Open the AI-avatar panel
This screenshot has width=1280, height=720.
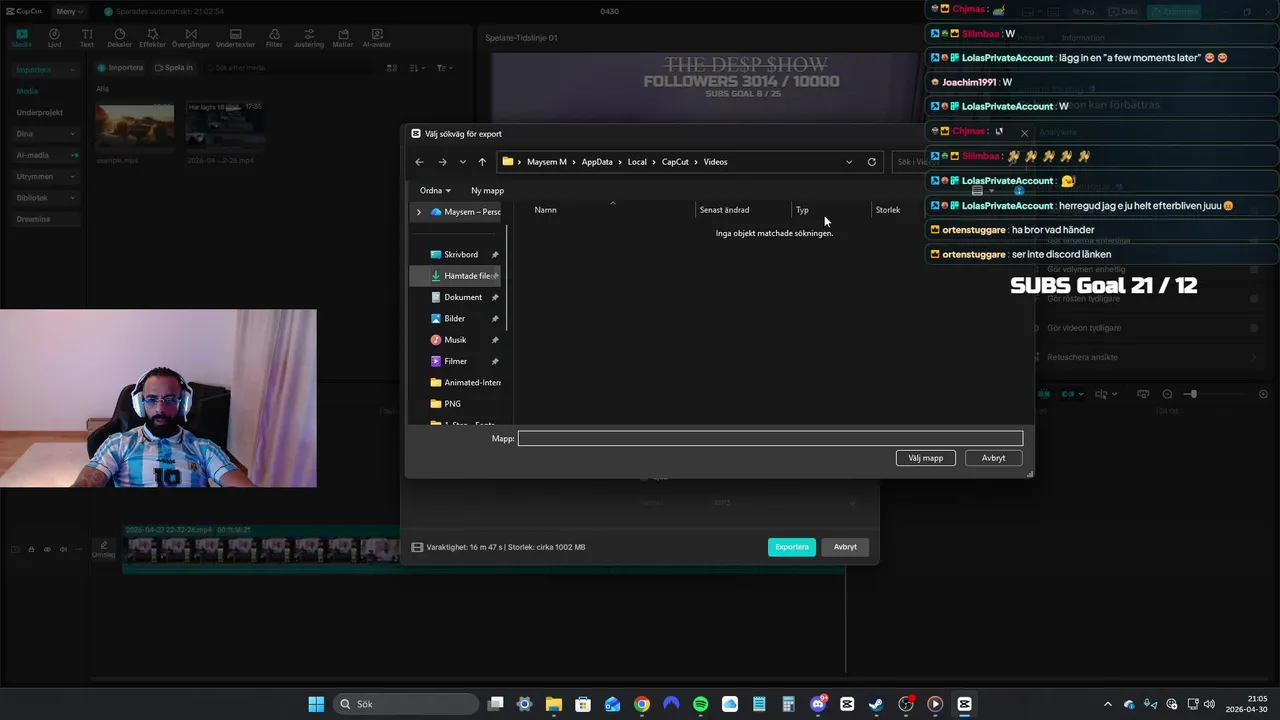coord(377,38)
